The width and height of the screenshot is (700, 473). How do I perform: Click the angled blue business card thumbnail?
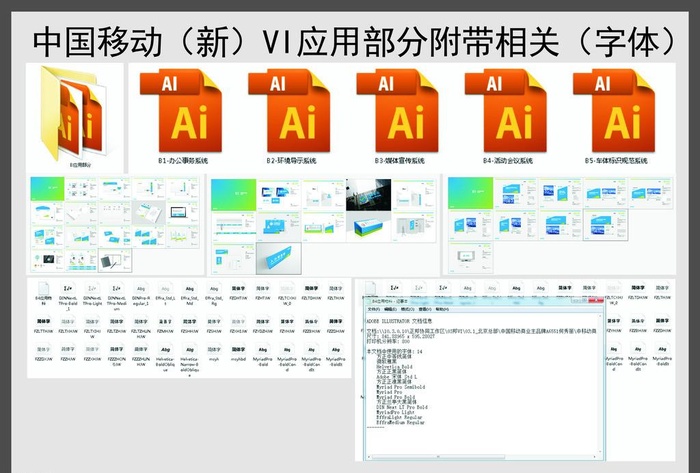[279, 258]
